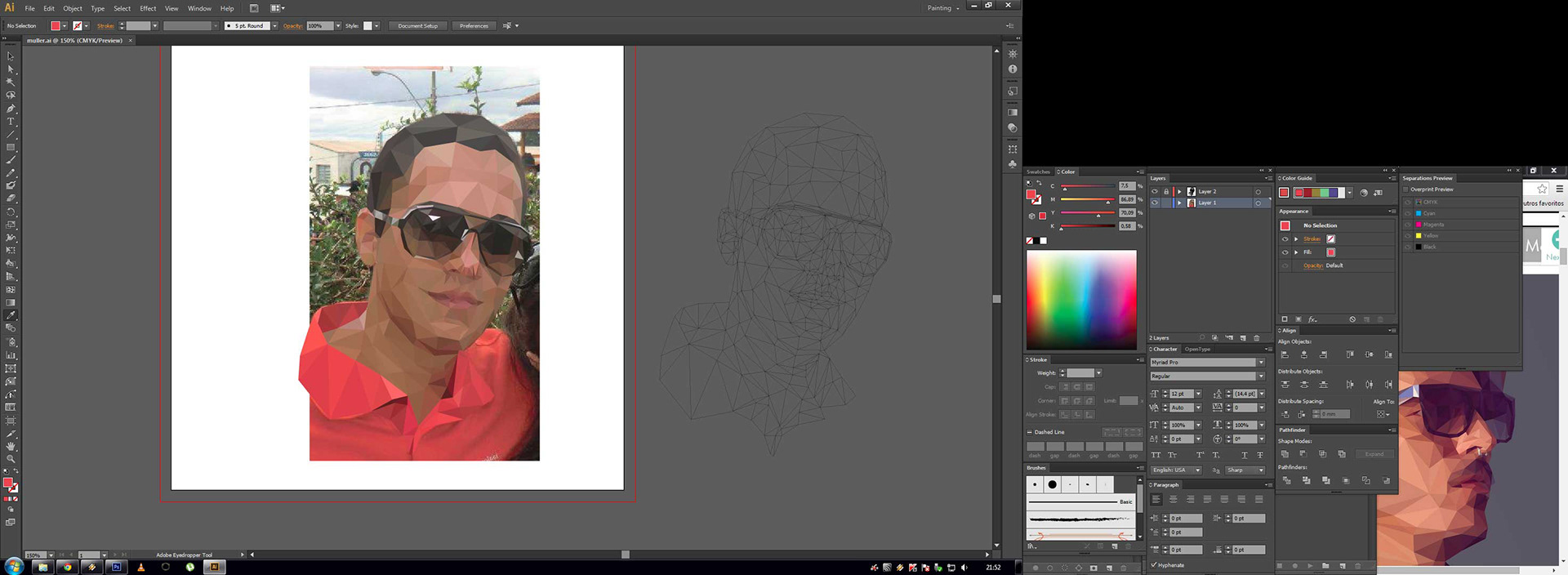Select the Pen tool
Screen dimensions: 1568x575
(11, 109)
